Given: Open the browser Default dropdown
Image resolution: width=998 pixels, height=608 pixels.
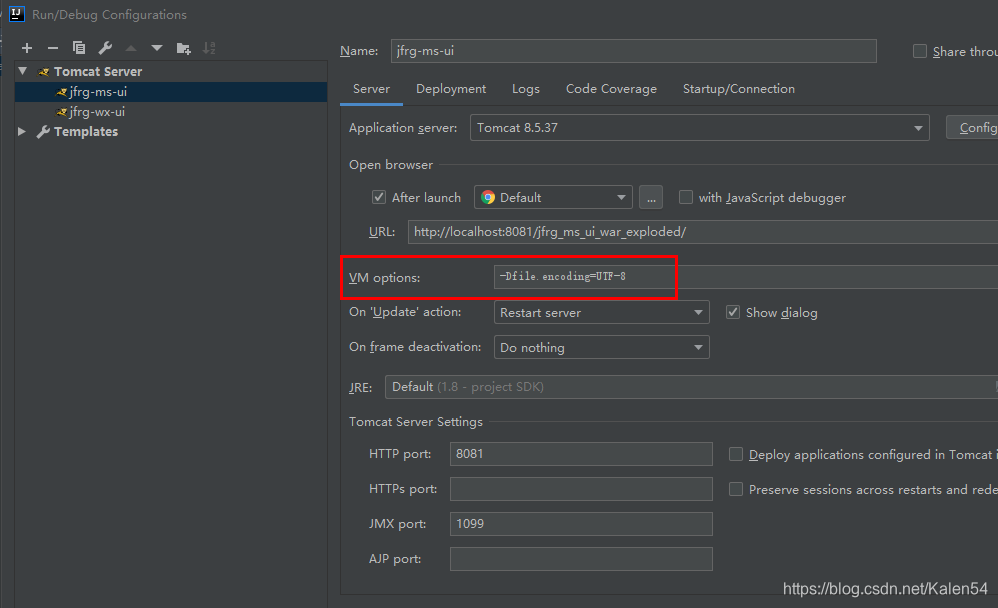Looking at the screenshot, I should pos(553,197).
